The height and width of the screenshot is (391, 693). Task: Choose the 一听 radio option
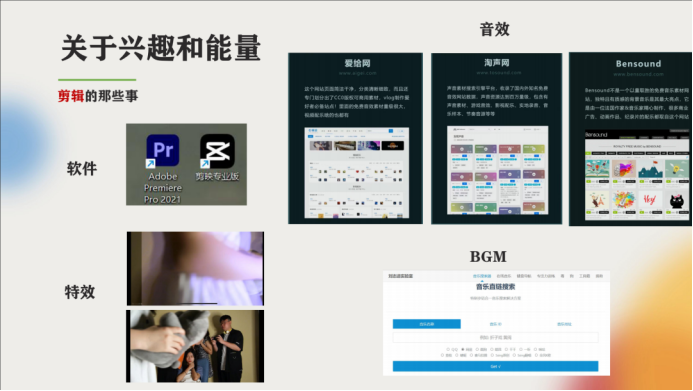525,349
